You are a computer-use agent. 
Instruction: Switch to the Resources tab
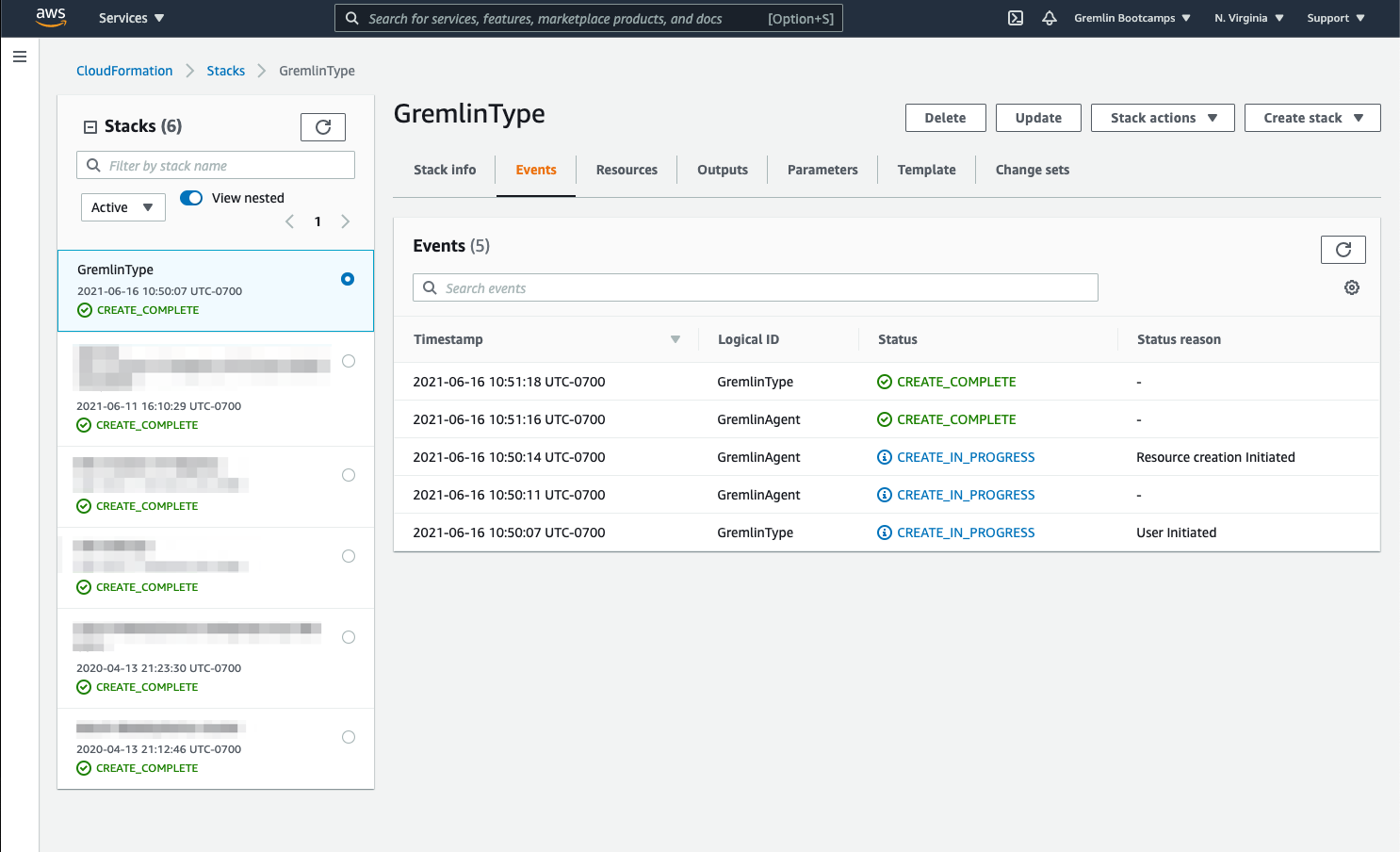[x=627, y=170]
